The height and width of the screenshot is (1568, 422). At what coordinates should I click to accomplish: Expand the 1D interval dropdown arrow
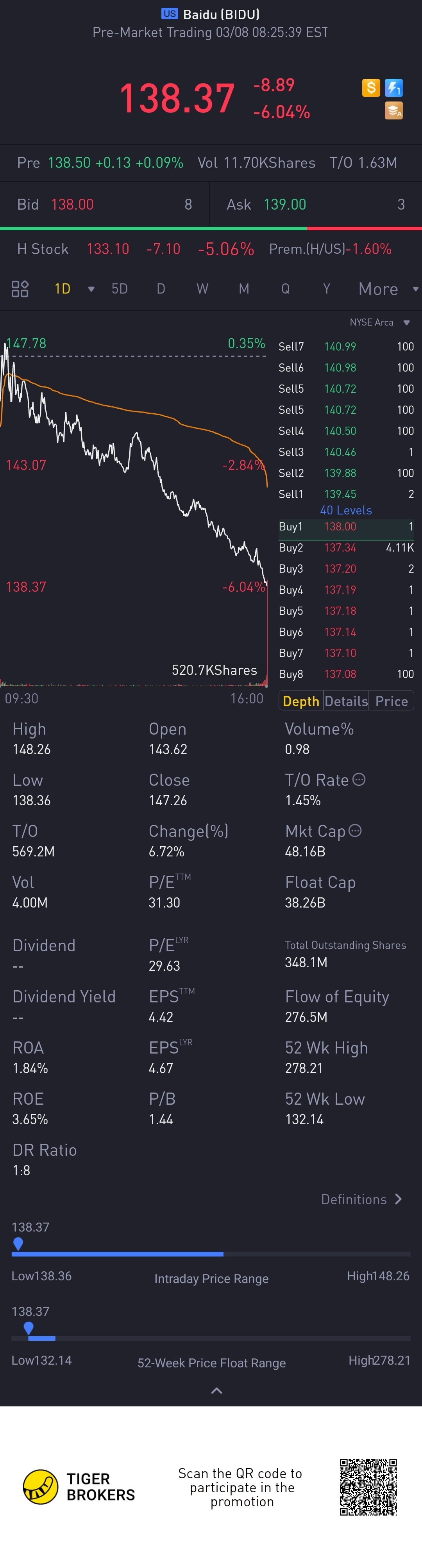coord(91,289)
